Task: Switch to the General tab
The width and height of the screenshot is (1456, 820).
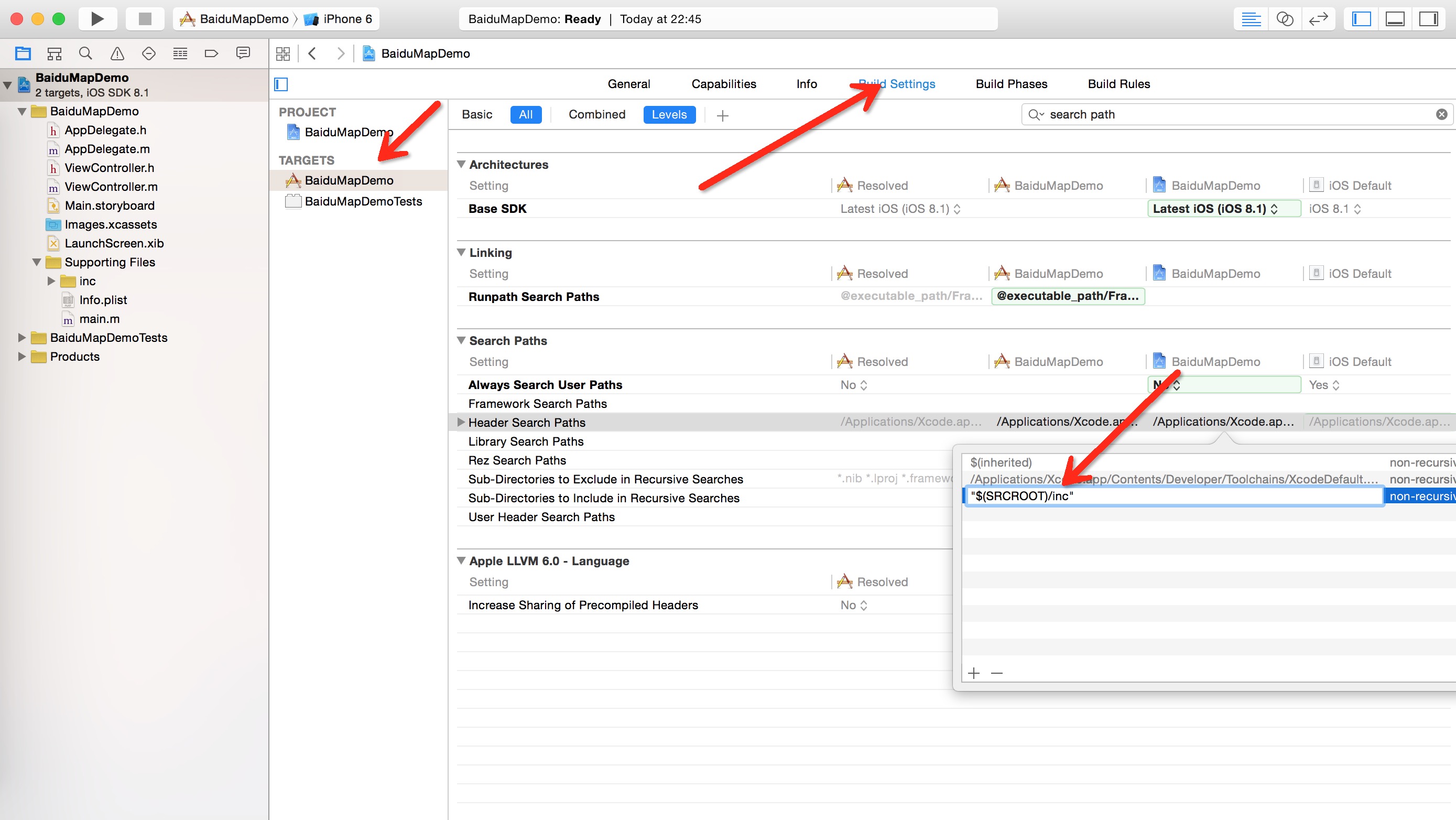Action: (628, 84)
